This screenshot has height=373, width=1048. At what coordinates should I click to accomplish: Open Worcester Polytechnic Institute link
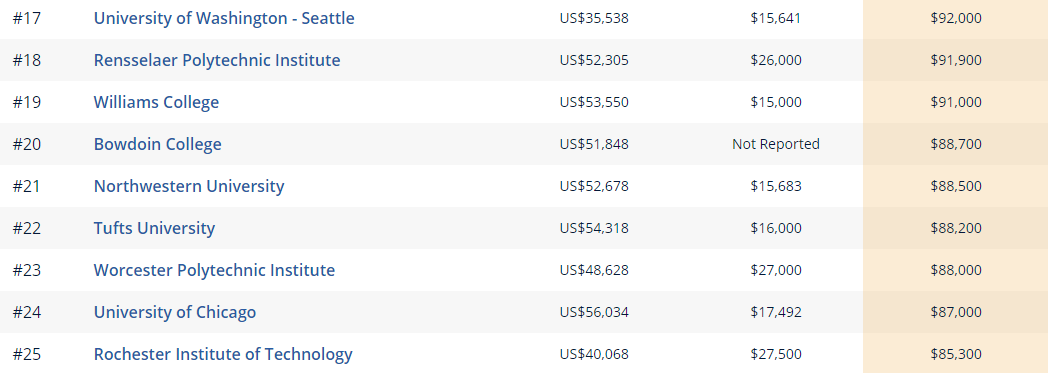point(214,270)
